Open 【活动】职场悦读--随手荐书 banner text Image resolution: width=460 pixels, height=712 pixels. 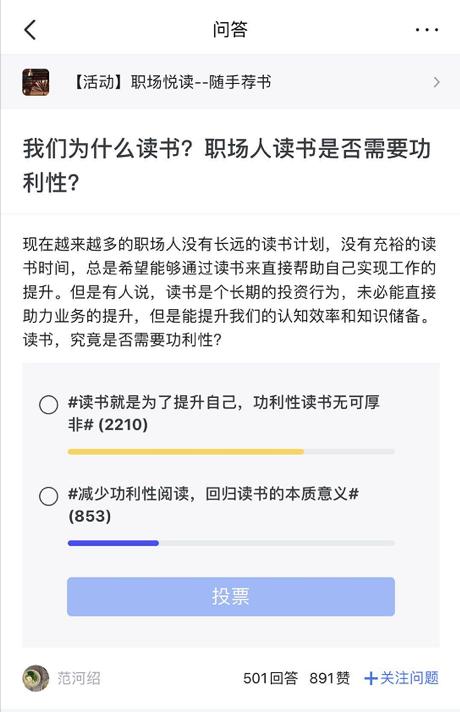point(170,82)
